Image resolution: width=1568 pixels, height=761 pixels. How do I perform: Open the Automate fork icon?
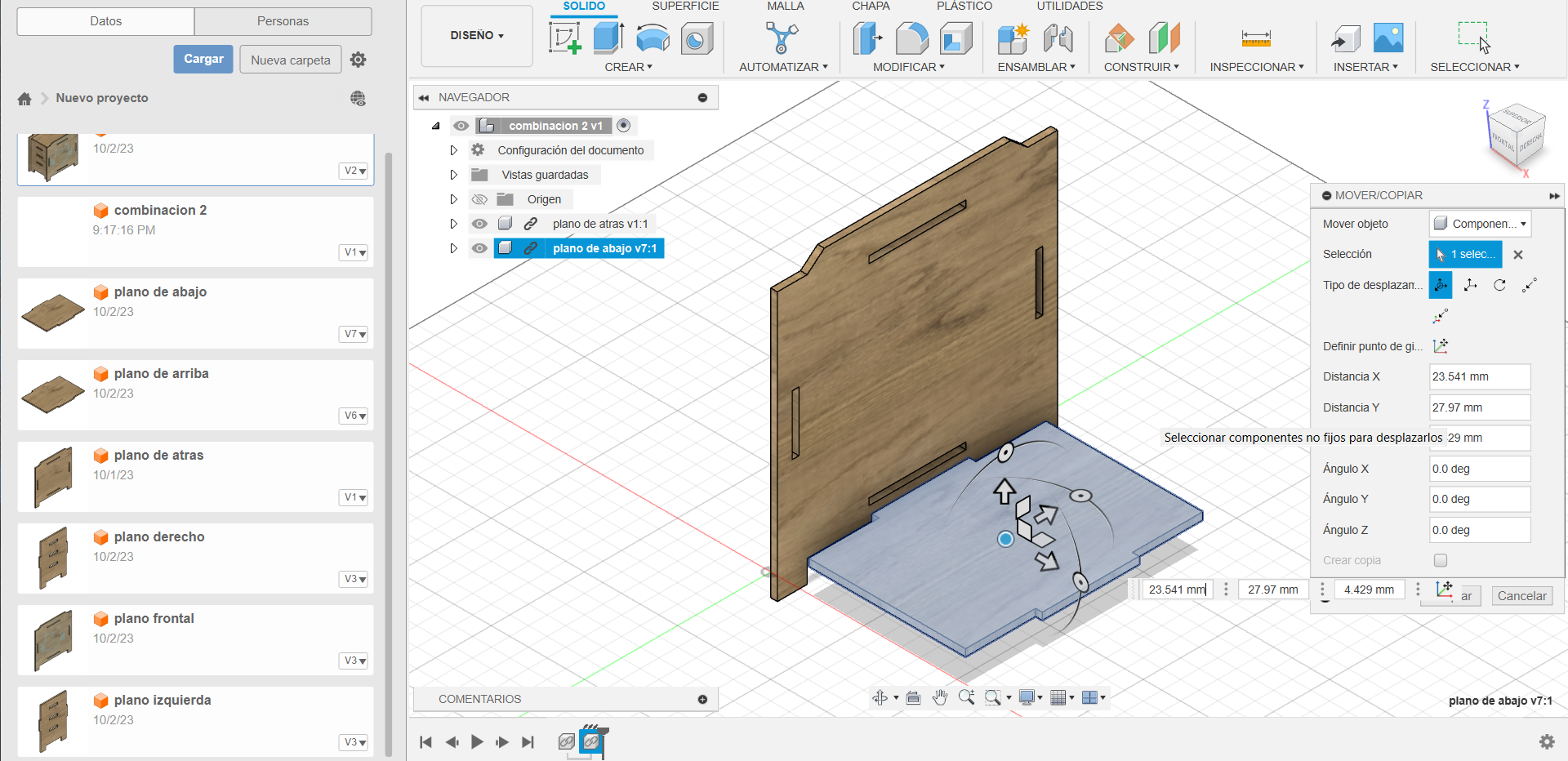782,38
